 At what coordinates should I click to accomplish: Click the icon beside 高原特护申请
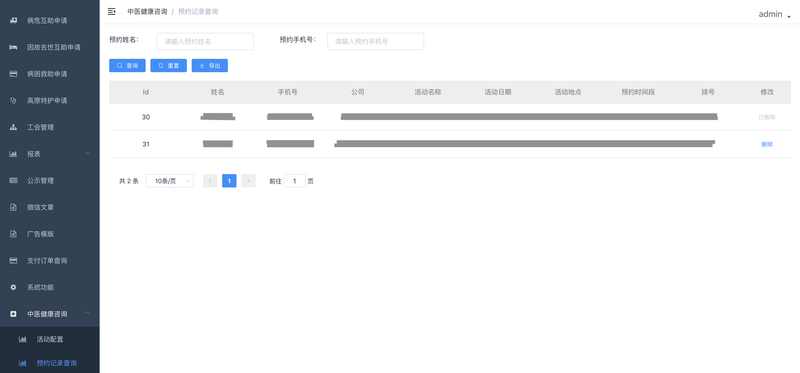coord(14,101)
